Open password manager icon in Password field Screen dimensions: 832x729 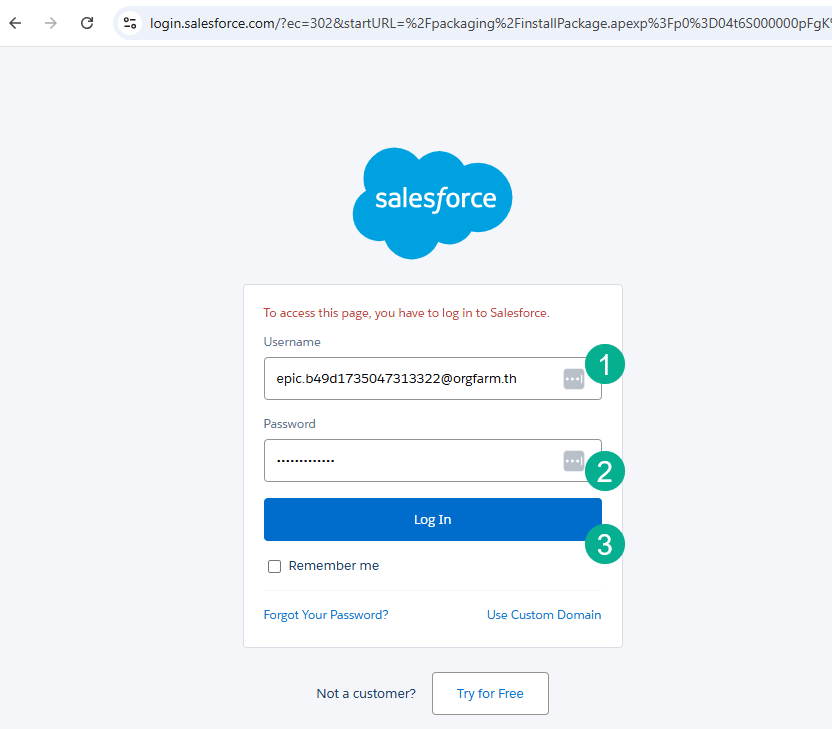(573, 461)
